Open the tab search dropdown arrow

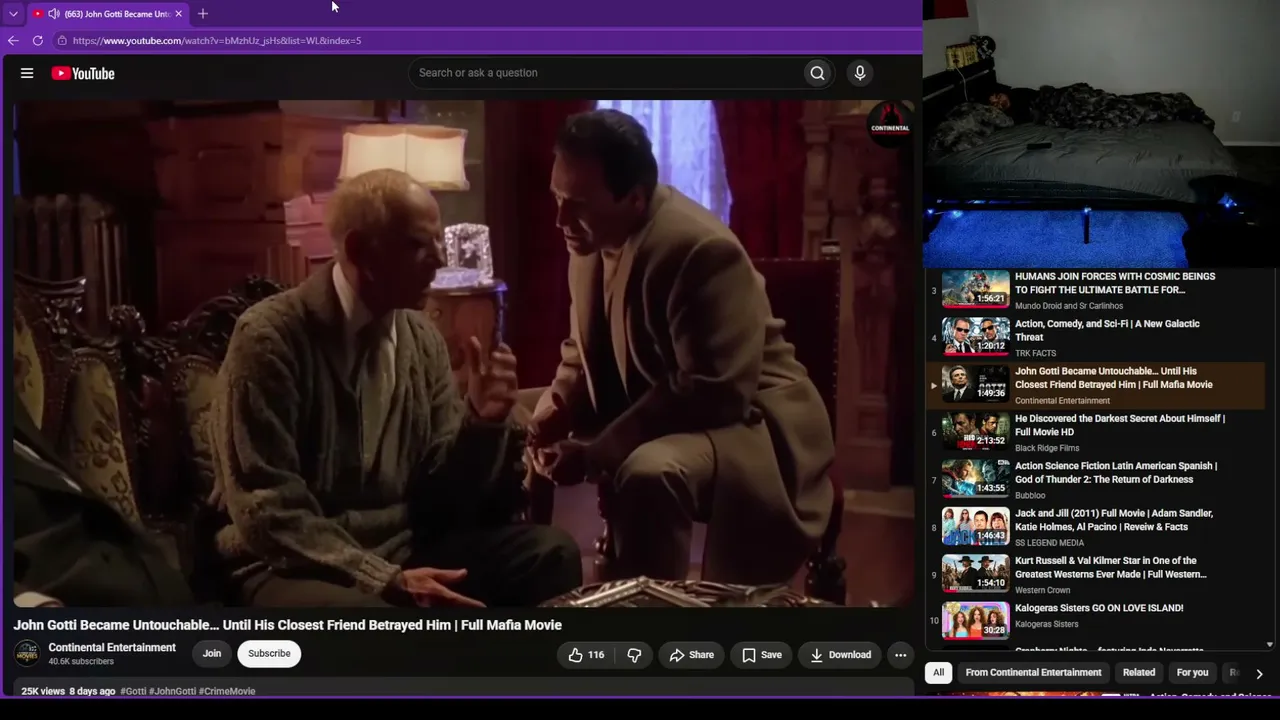[13, 14]
